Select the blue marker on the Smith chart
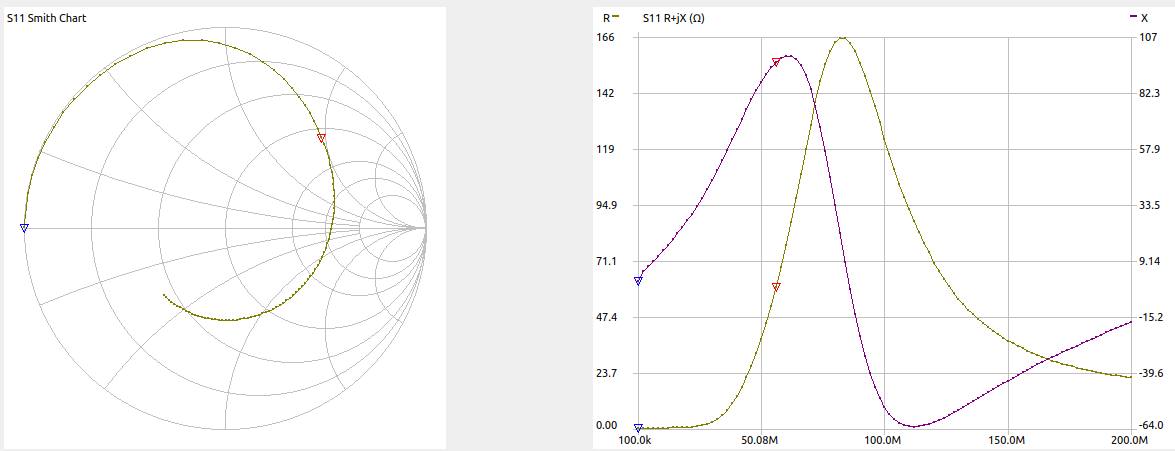The height and width of the screenshot is (451, 1175). click(x=25, y=228)
